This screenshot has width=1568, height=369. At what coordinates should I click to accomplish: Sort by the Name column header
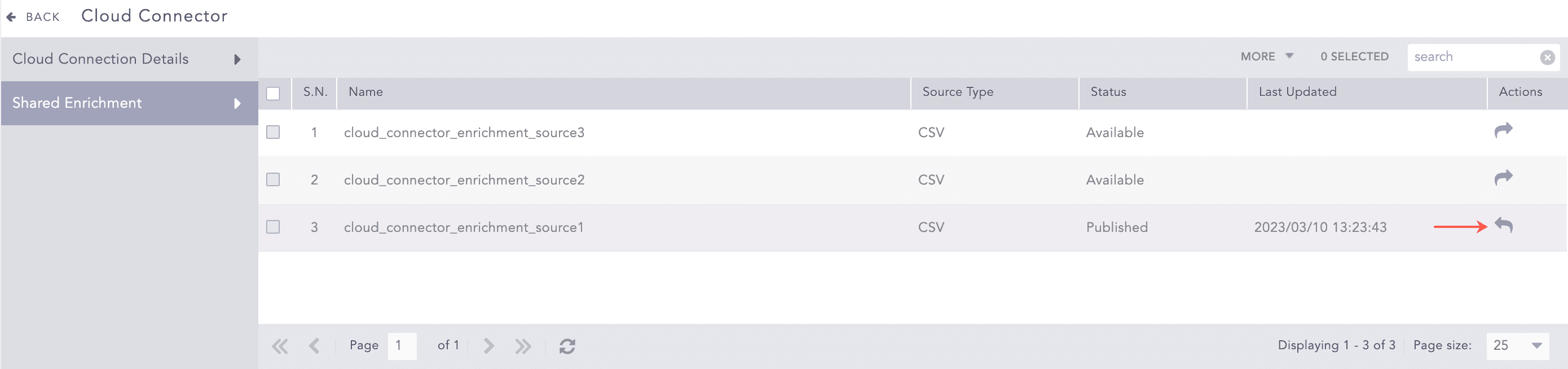click(366, 92)
